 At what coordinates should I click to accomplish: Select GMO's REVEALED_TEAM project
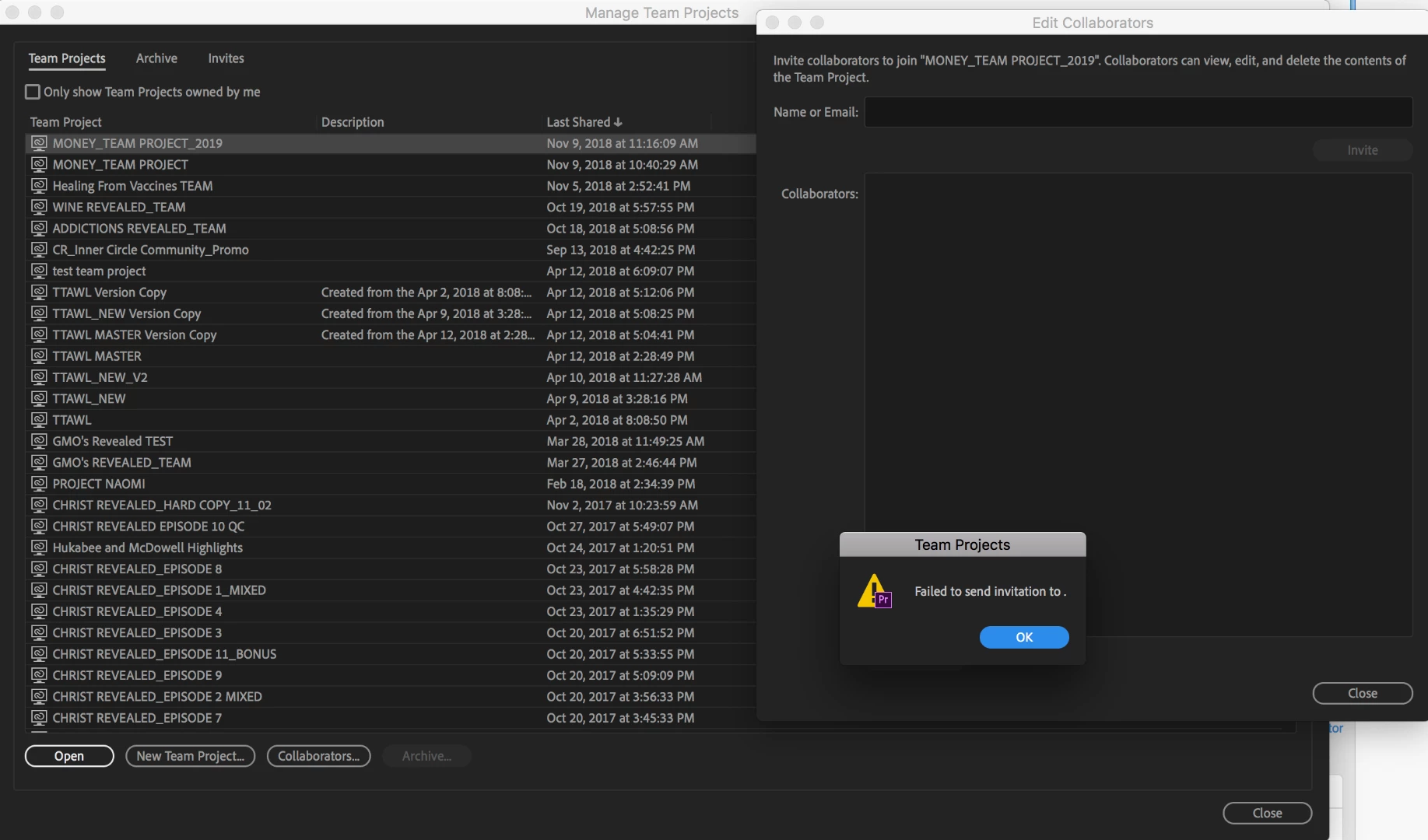coord(391,462)
